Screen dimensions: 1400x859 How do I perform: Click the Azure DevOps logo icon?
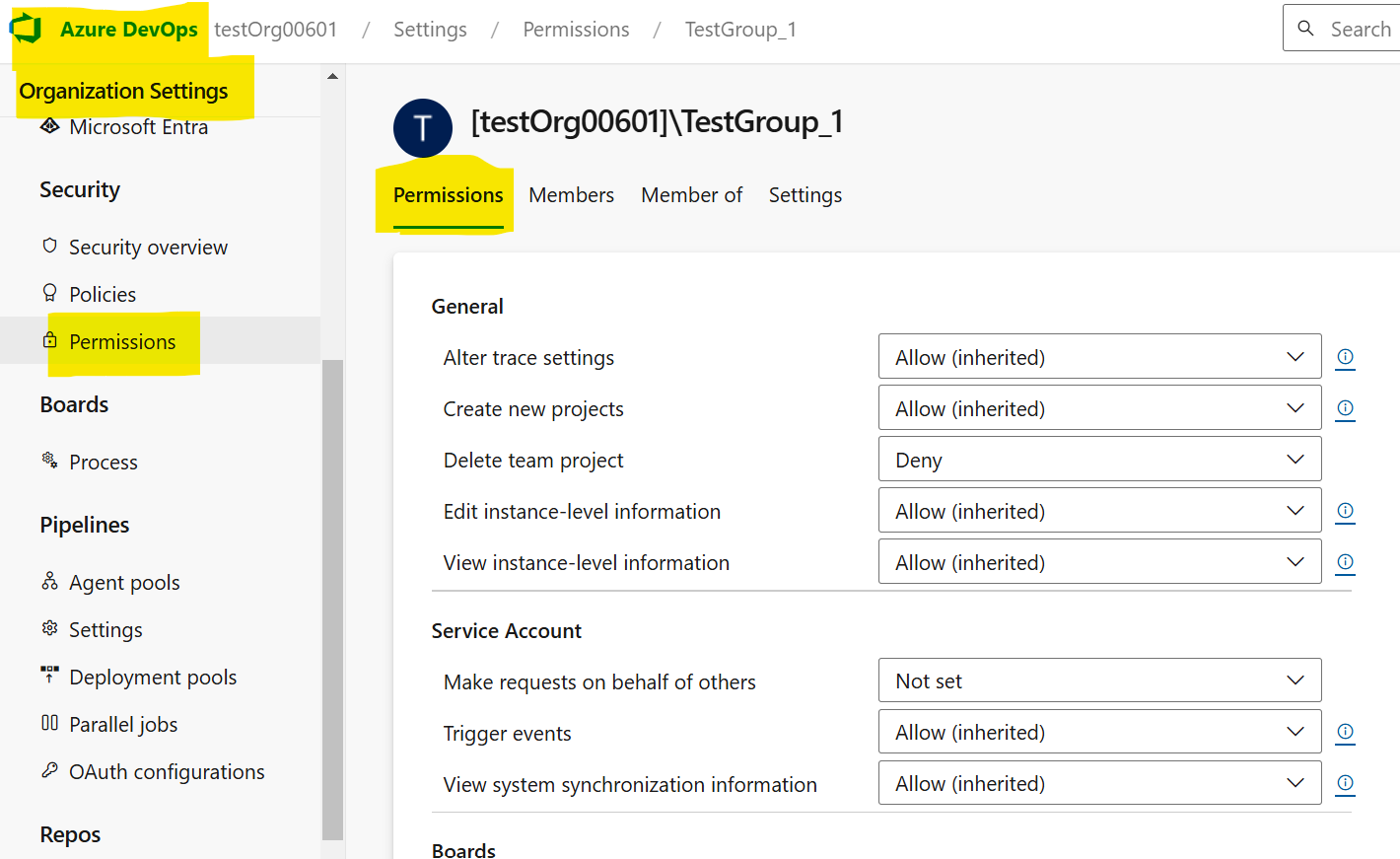click(x=27, y=29)
